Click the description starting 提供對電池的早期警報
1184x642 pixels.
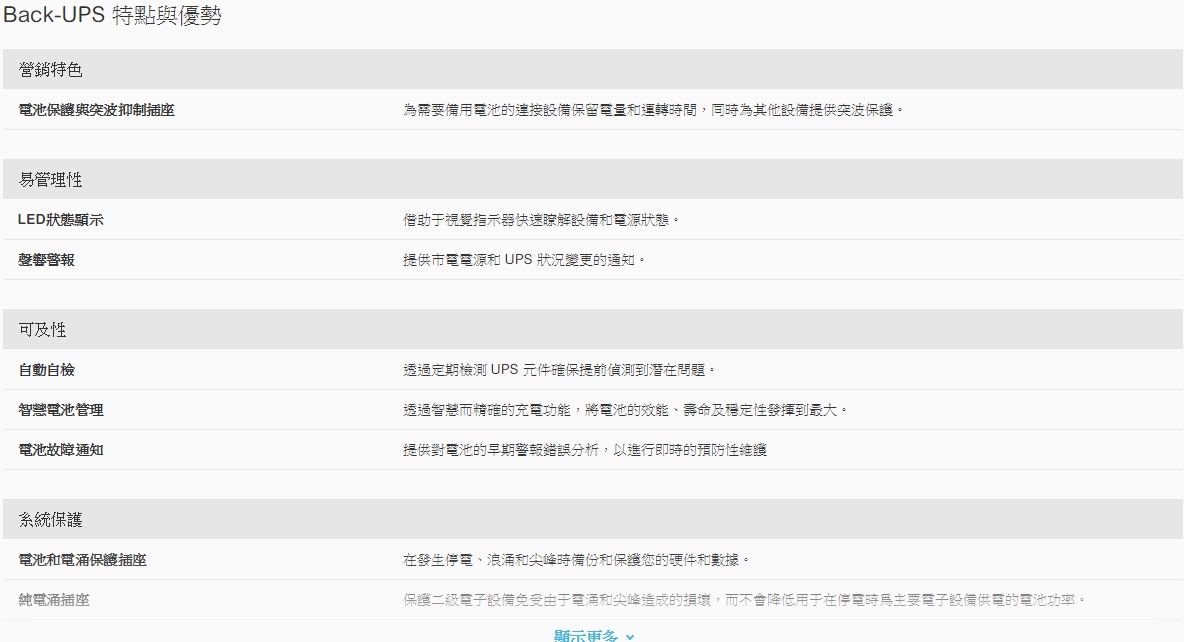click(x=584, y=450)
